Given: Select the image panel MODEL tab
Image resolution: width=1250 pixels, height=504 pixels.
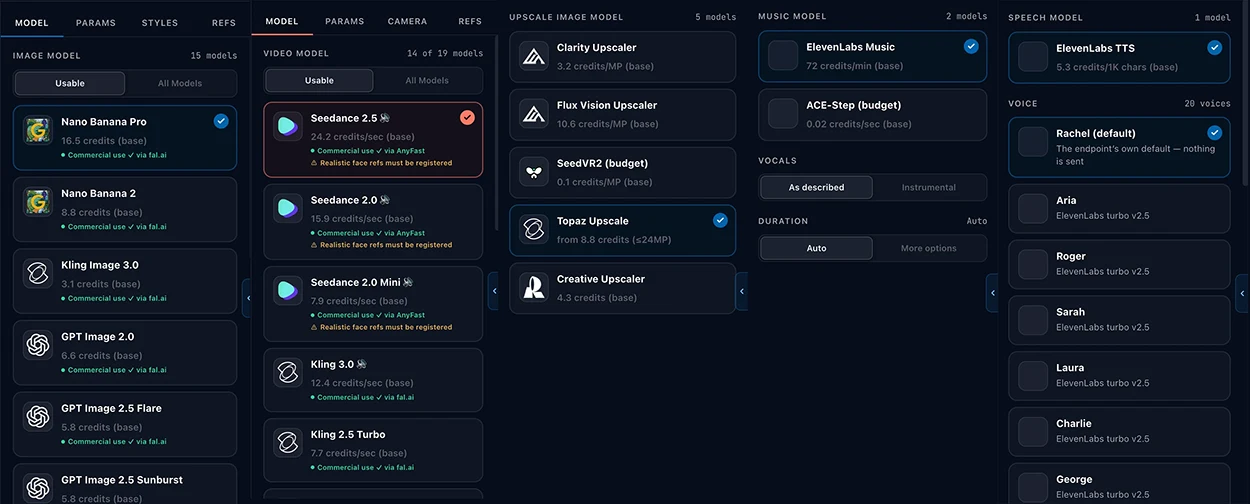Looking at the screenshot, I should coord(32,22).
